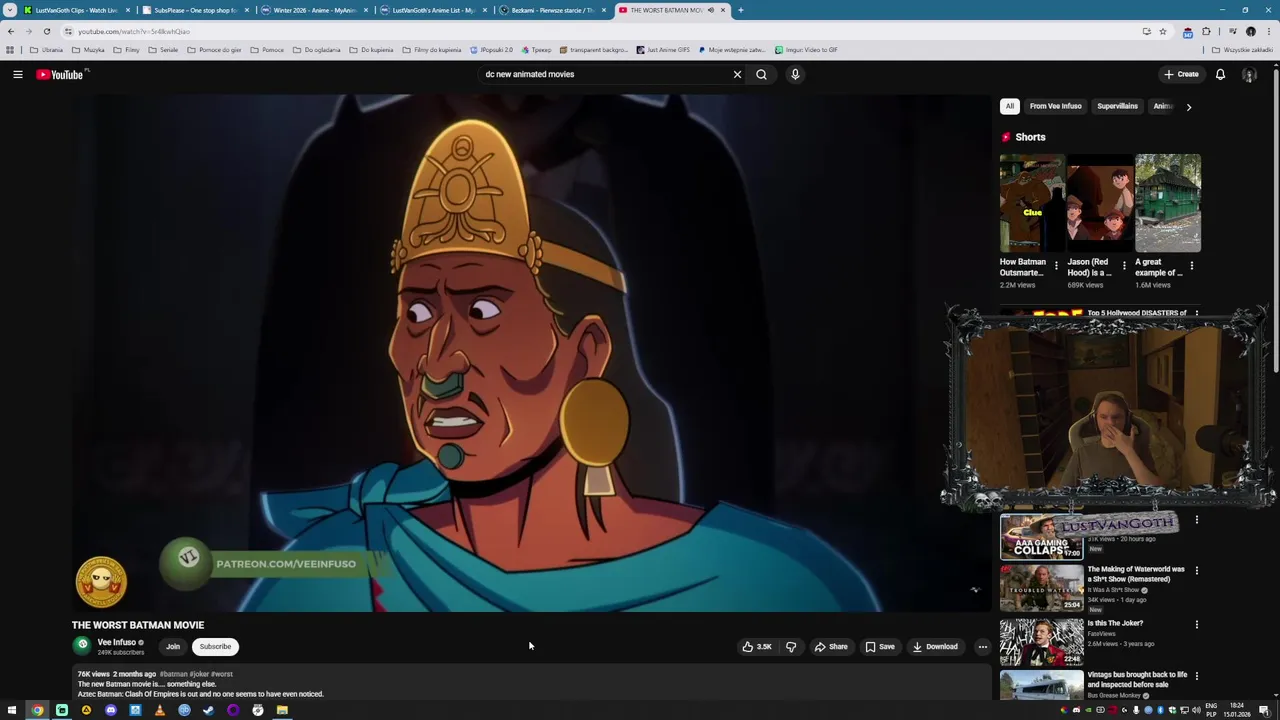Switch to 'Bezkarni - Pierwsze starcie' tab
This screenshot has height=720, width=1280.
pyautogui.click(x=552, y=10)
